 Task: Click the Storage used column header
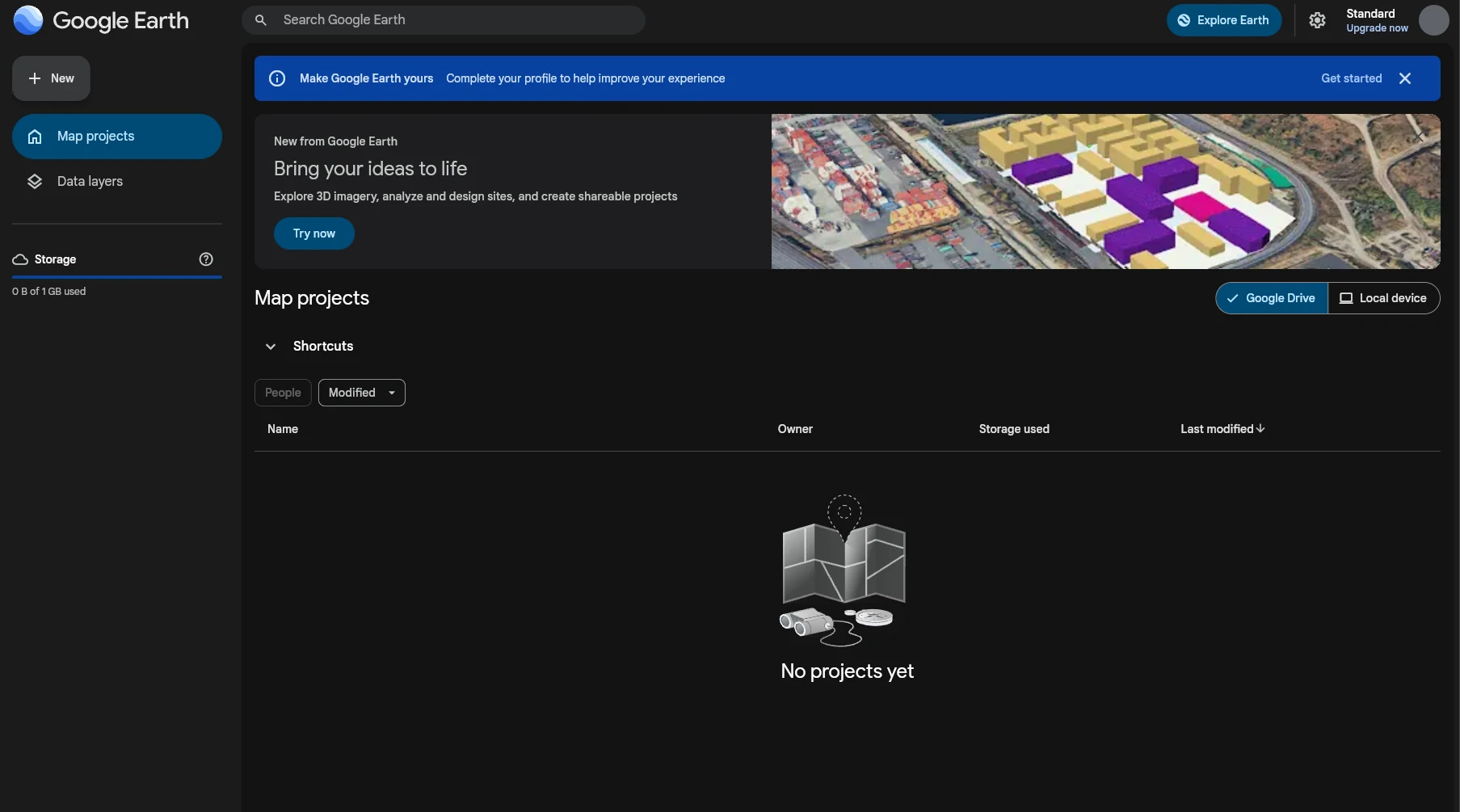click(x=1014, y=429)
